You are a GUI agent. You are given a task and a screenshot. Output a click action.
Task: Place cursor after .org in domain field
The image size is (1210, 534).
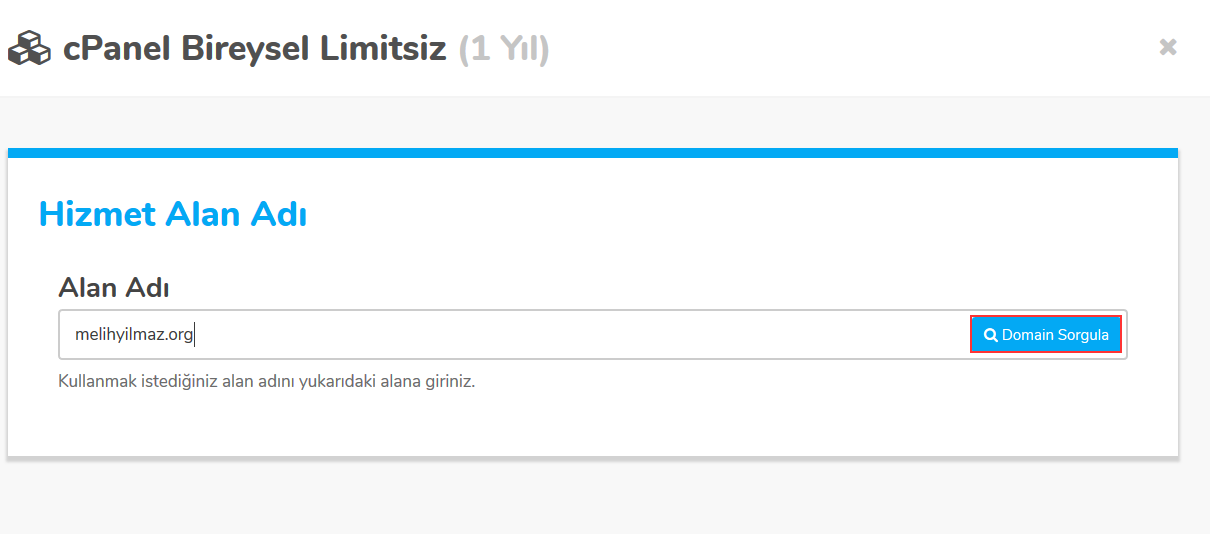194,335
